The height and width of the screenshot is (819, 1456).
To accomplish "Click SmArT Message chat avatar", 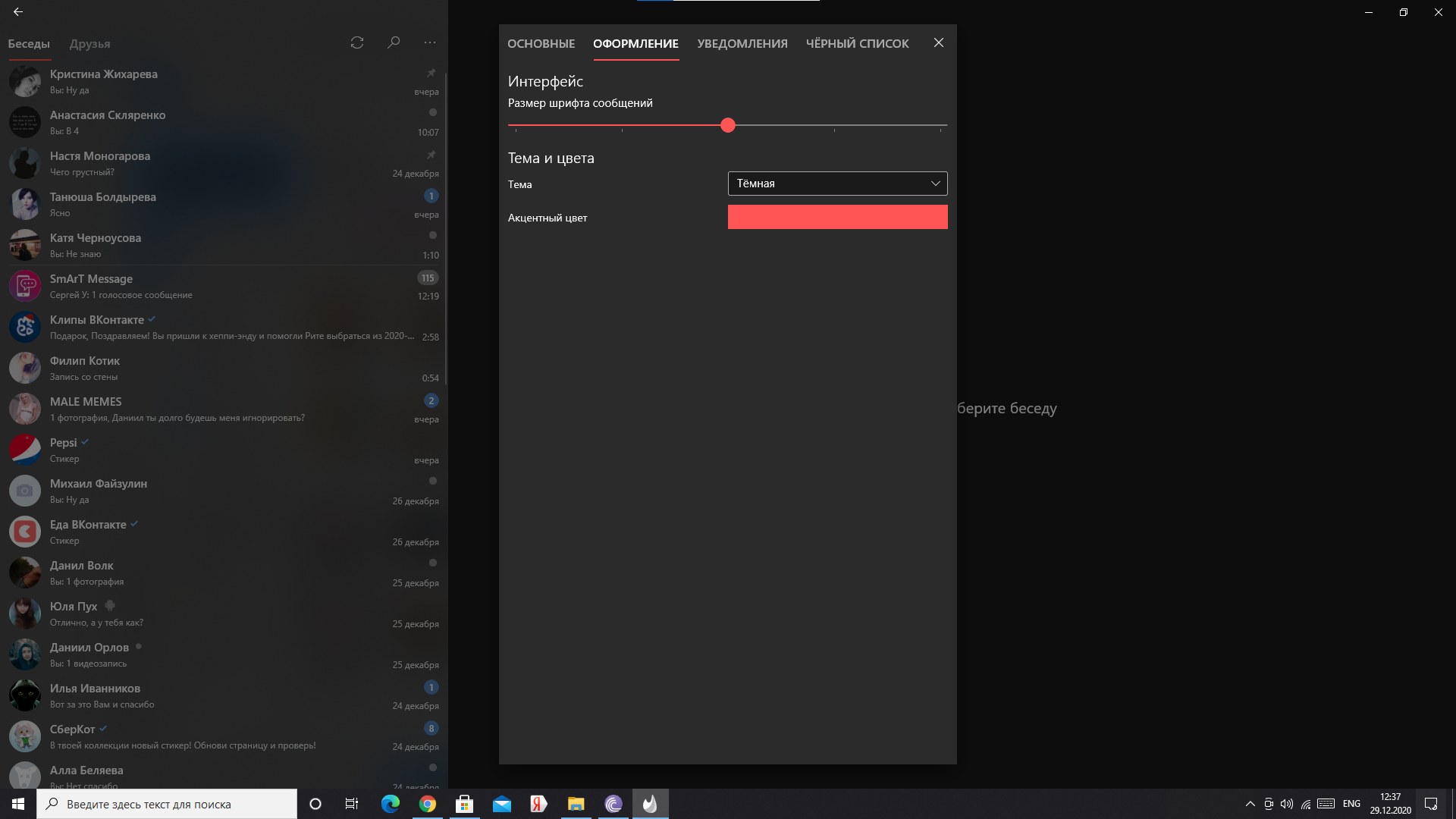I will pos(24,286).
